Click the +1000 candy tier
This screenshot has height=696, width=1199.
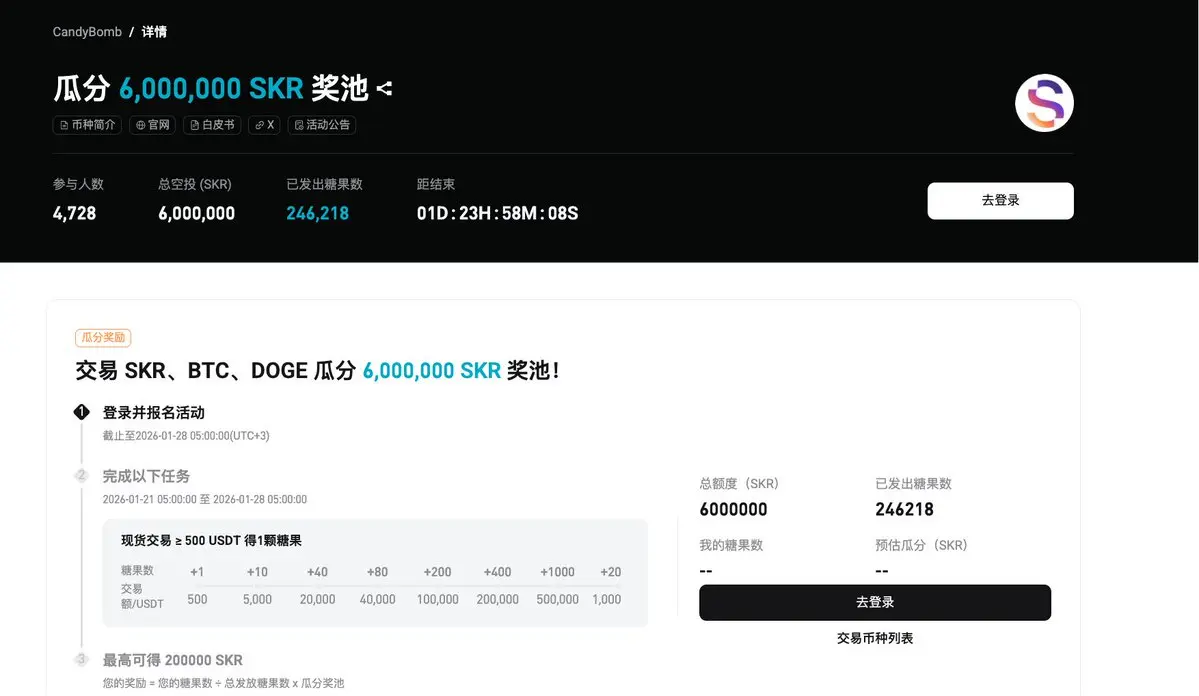click(557, 572)
